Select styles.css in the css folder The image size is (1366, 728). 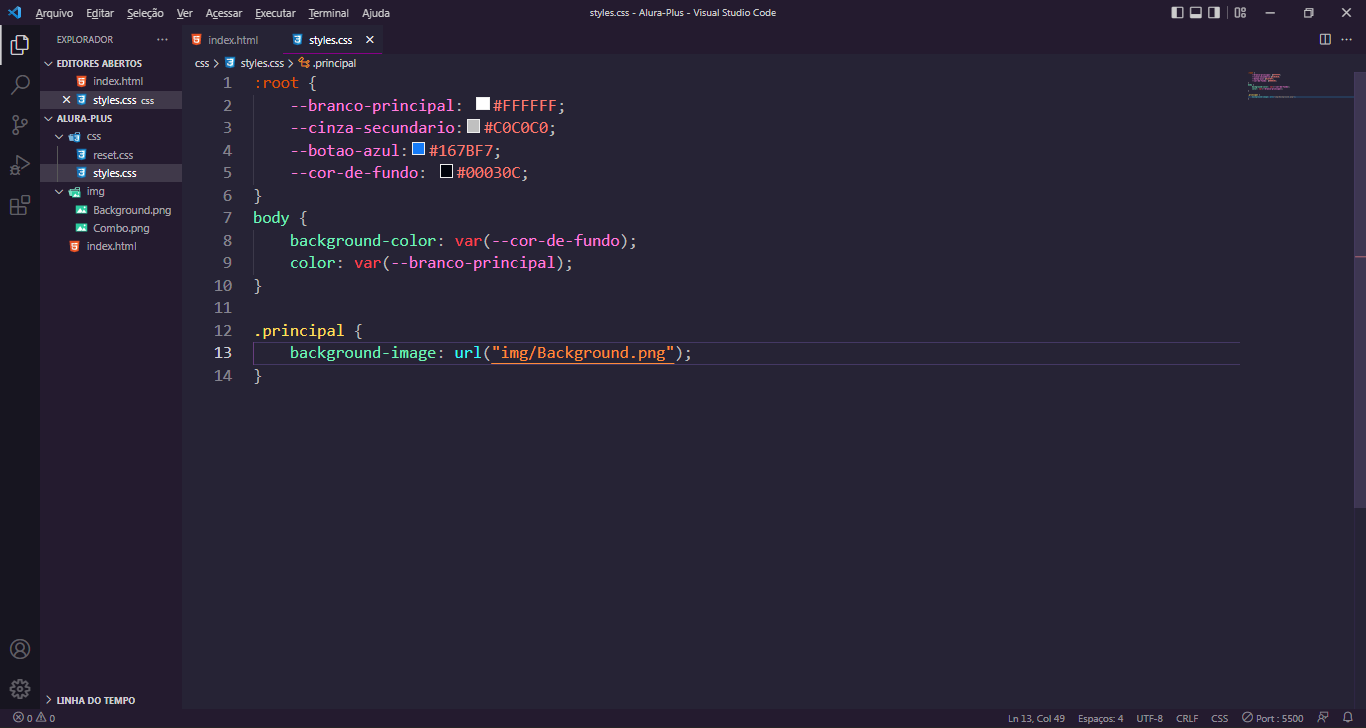click(115, 173)
